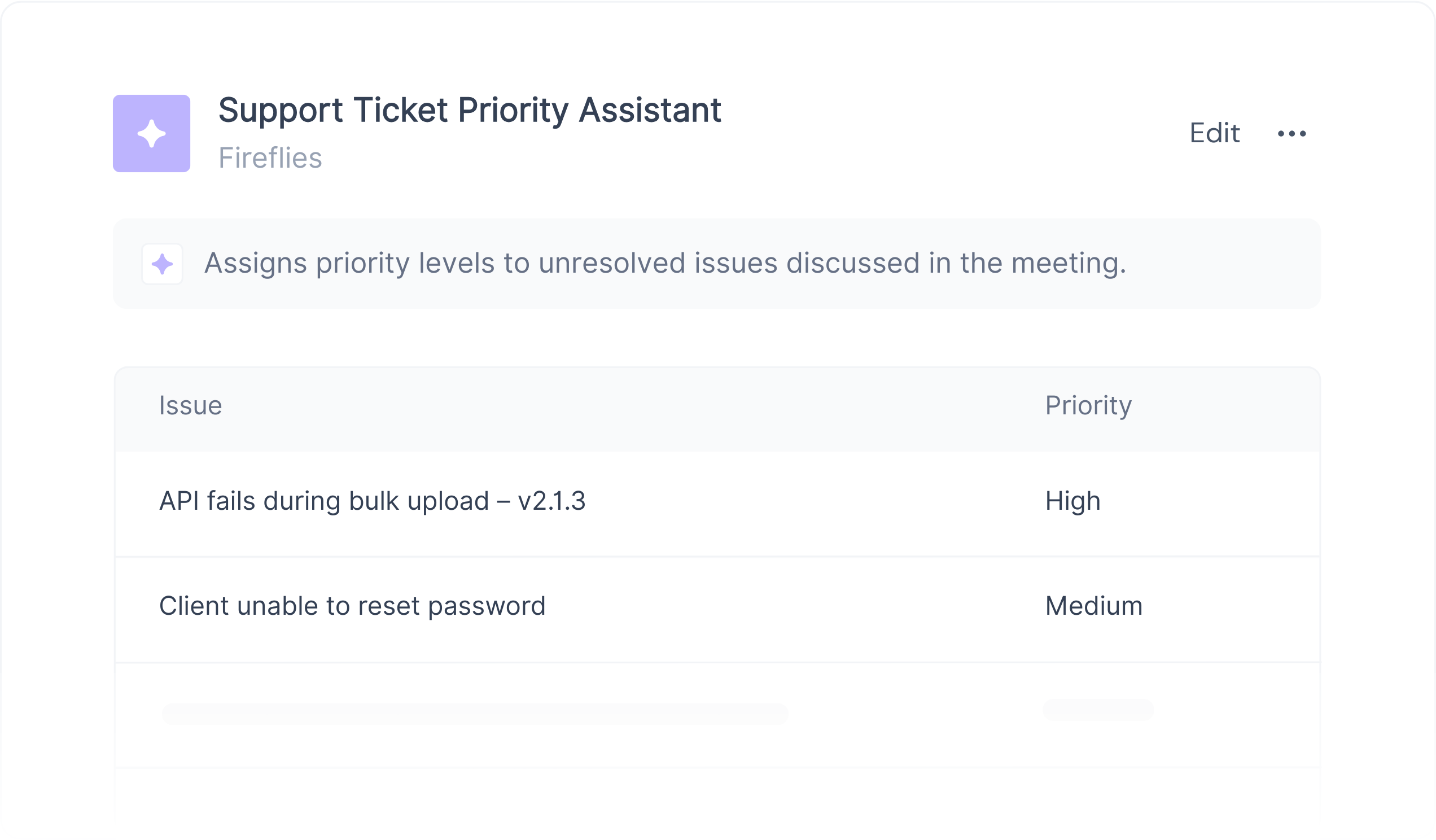This screenshot has width=1436, height=840.
Task: Click the small sparkle icon beside the description
Action: click(x=162, y=264)
